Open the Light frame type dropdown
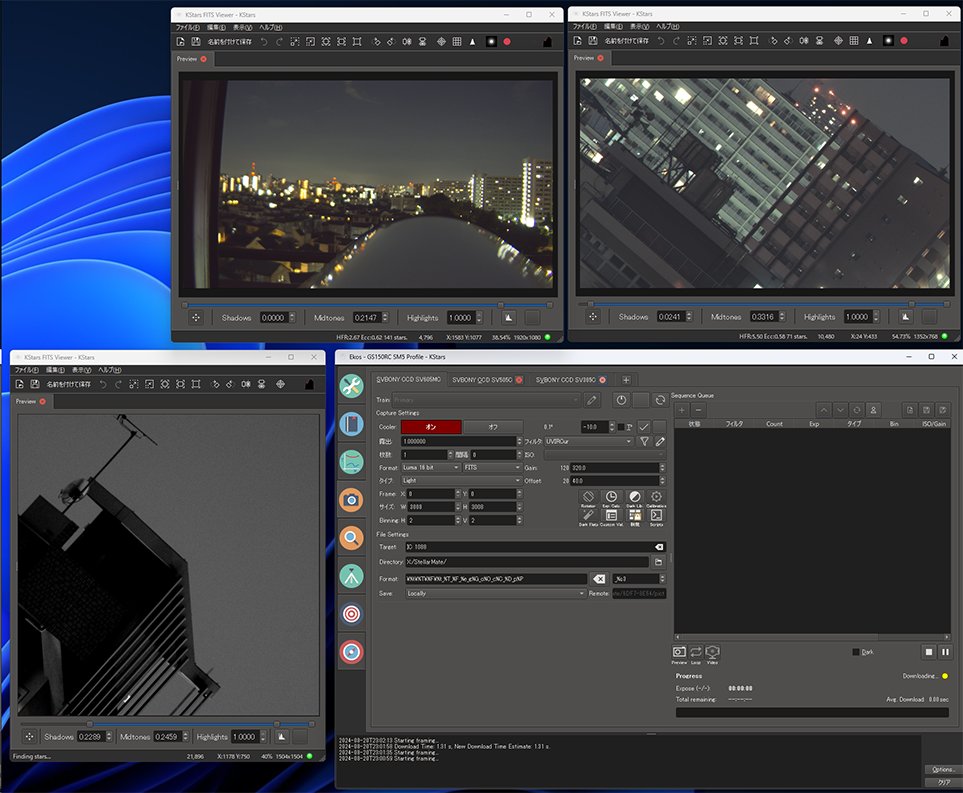The height and width of the screenshot is (793, 963). (x=462, y=480)
